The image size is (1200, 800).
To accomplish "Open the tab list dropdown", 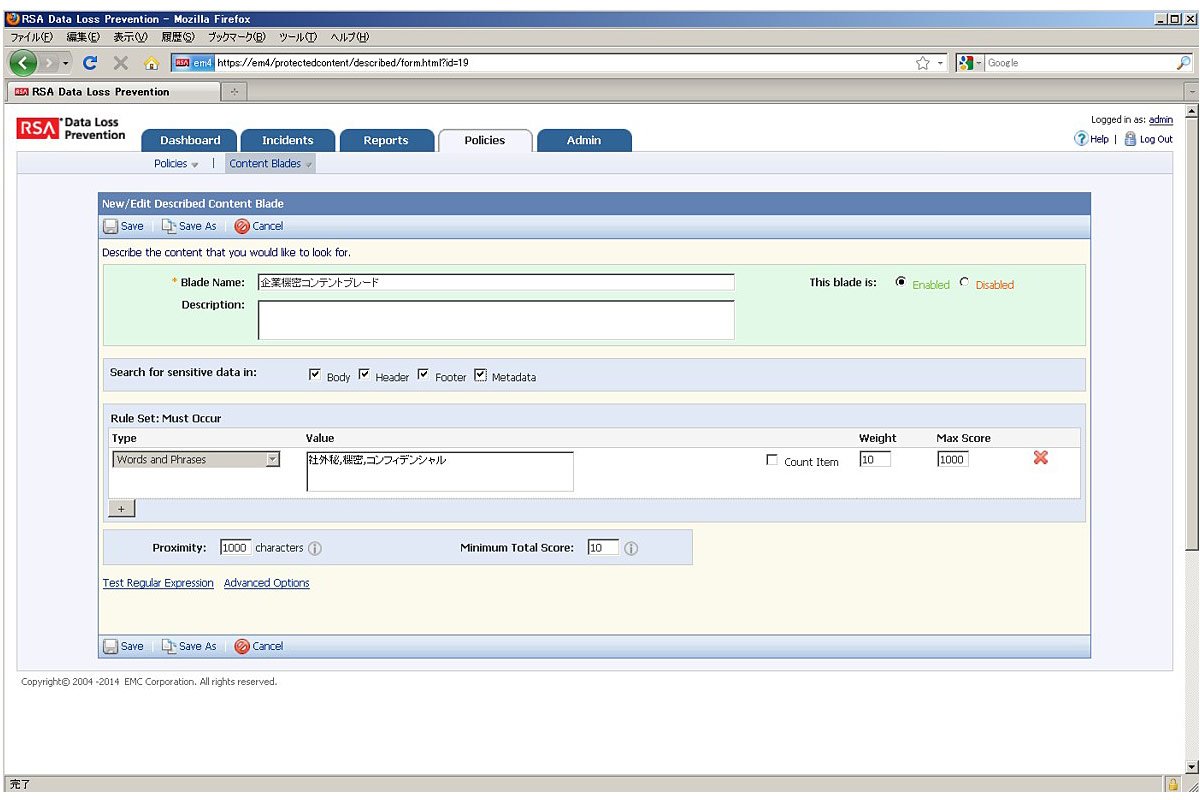I will coord(1190,92).
